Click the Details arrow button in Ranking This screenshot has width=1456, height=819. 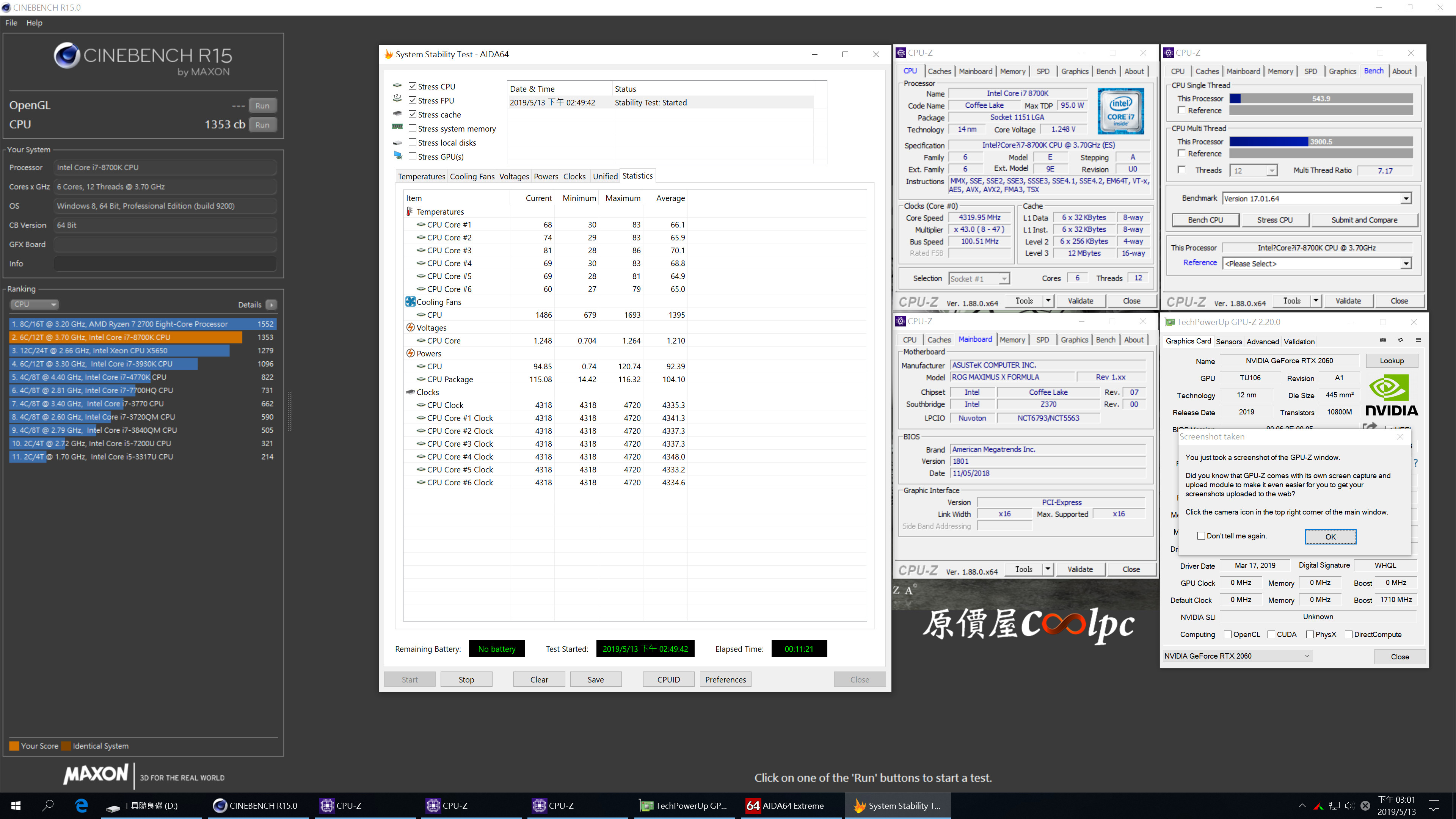pos(271,304)
